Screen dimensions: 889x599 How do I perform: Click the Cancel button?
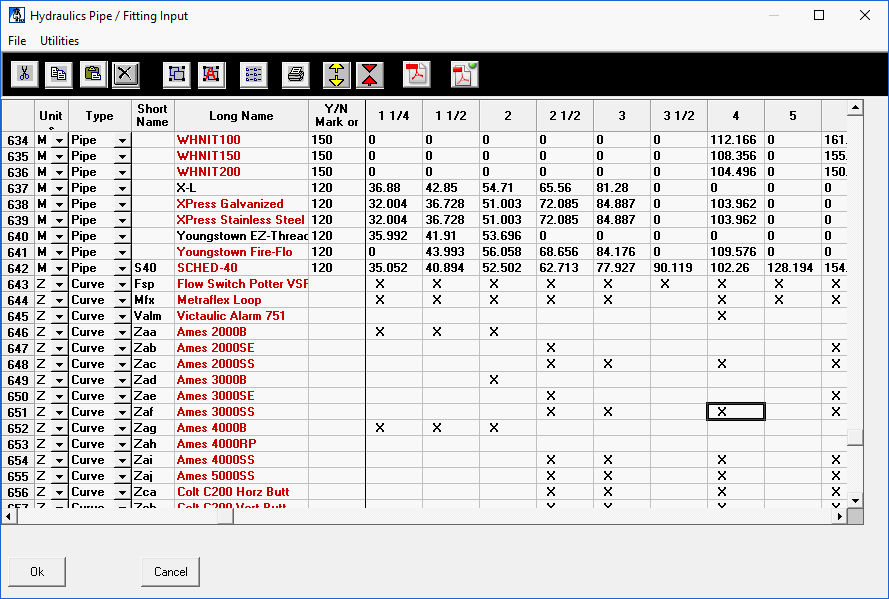coord(171,572)
